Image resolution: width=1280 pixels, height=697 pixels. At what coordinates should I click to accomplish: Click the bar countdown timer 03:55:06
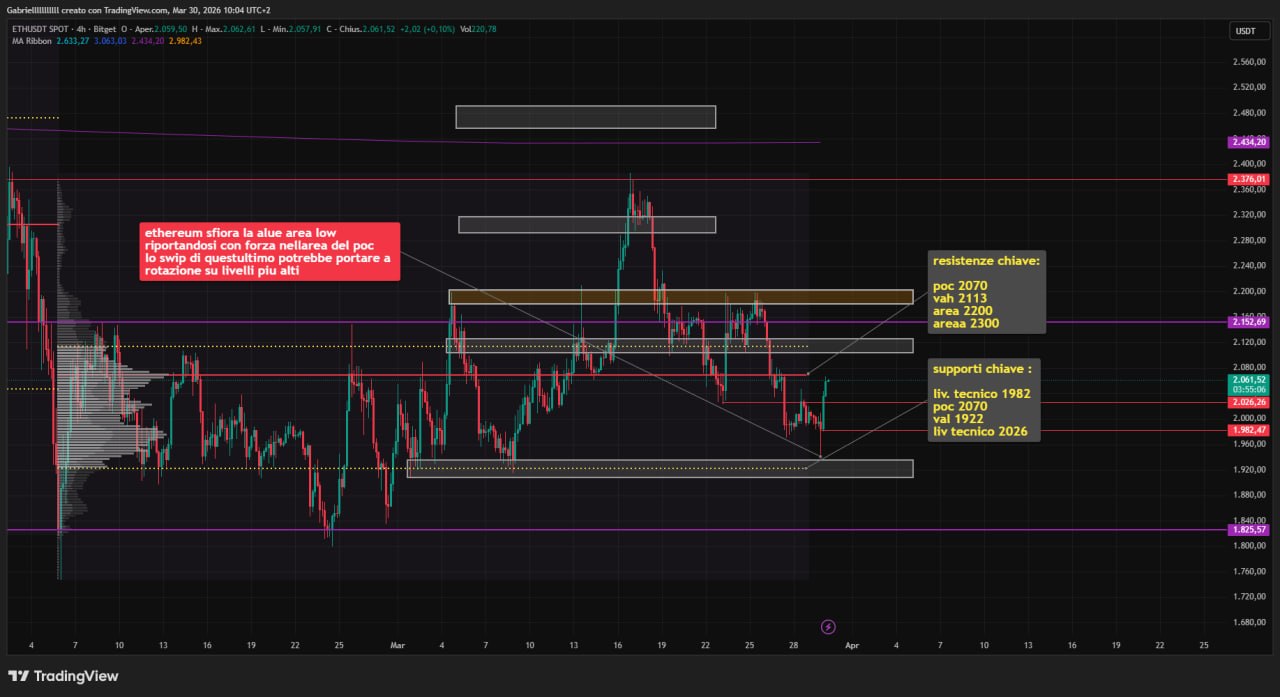pos(1249,390)
